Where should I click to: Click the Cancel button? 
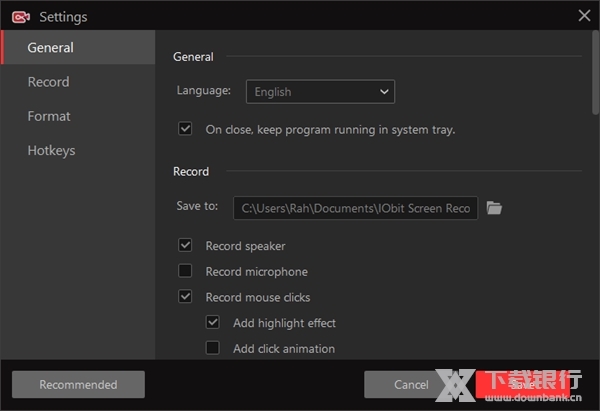pyautogui.click(x=411, y=384)
